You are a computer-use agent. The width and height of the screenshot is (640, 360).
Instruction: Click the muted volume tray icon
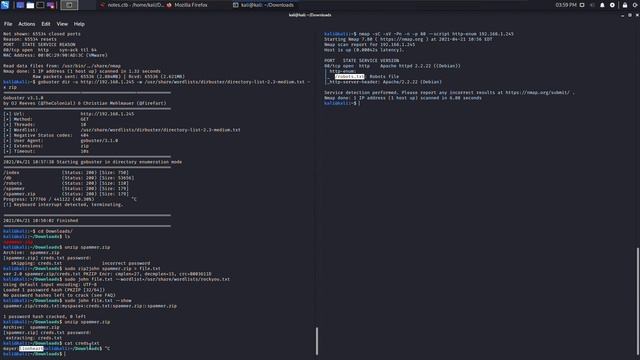click(592, 5)
